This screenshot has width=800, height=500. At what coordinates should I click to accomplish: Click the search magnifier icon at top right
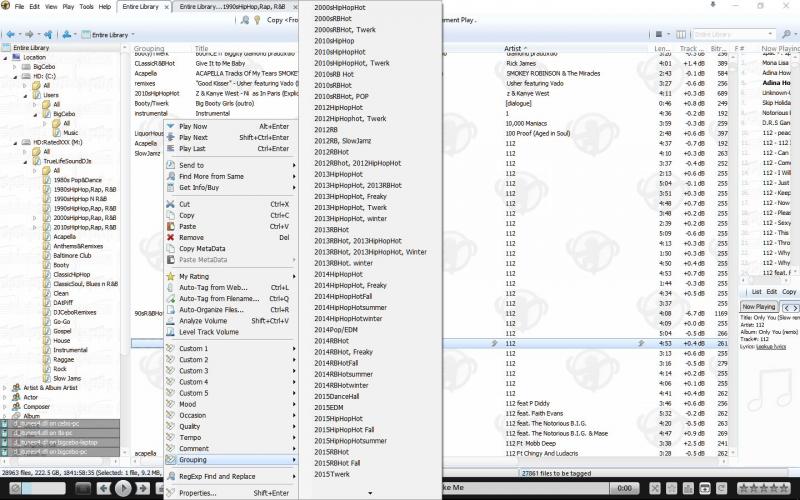[x=786, y=34]
